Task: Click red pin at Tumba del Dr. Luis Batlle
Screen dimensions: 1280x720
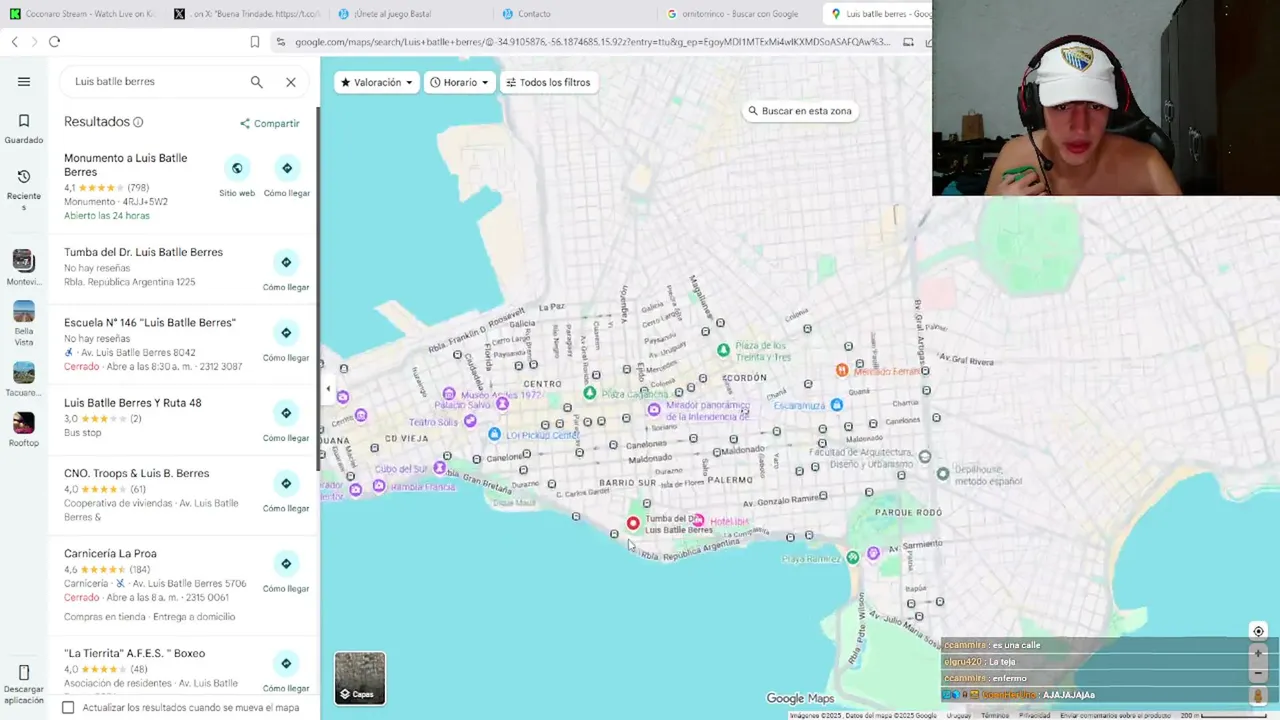Action: [633, 523]
